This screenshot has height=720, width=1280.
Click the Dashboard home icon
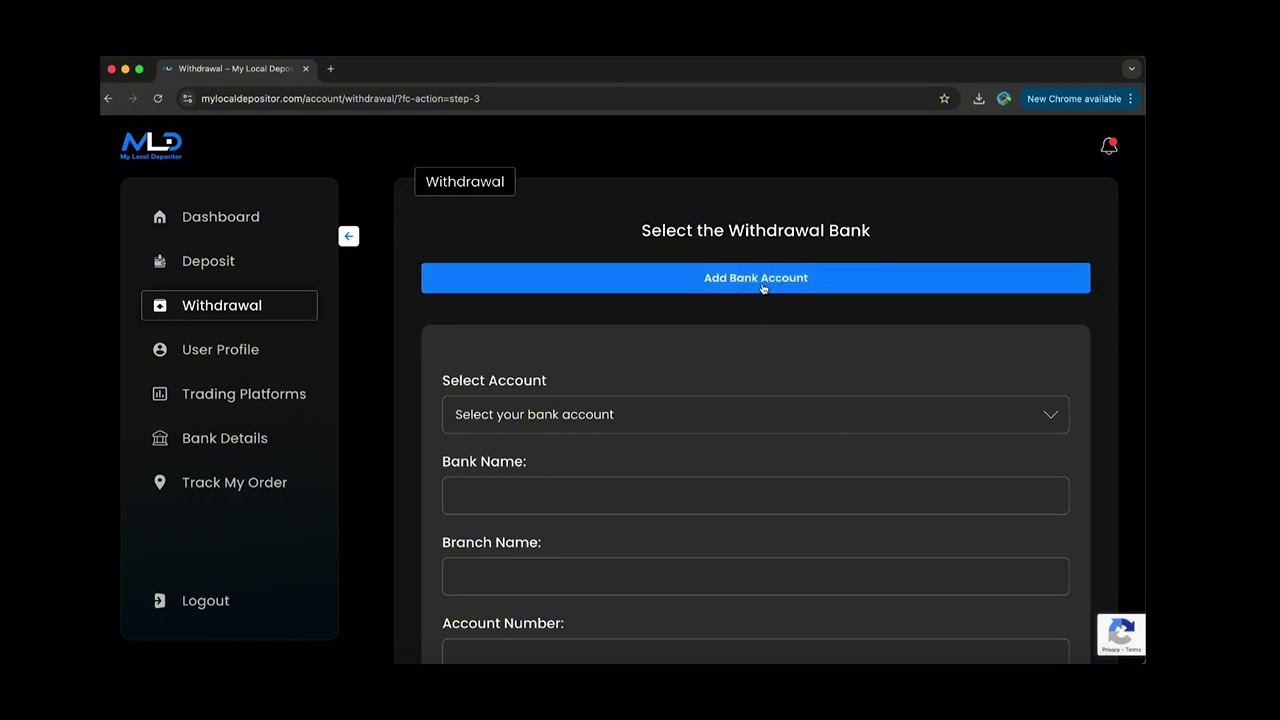160,217
